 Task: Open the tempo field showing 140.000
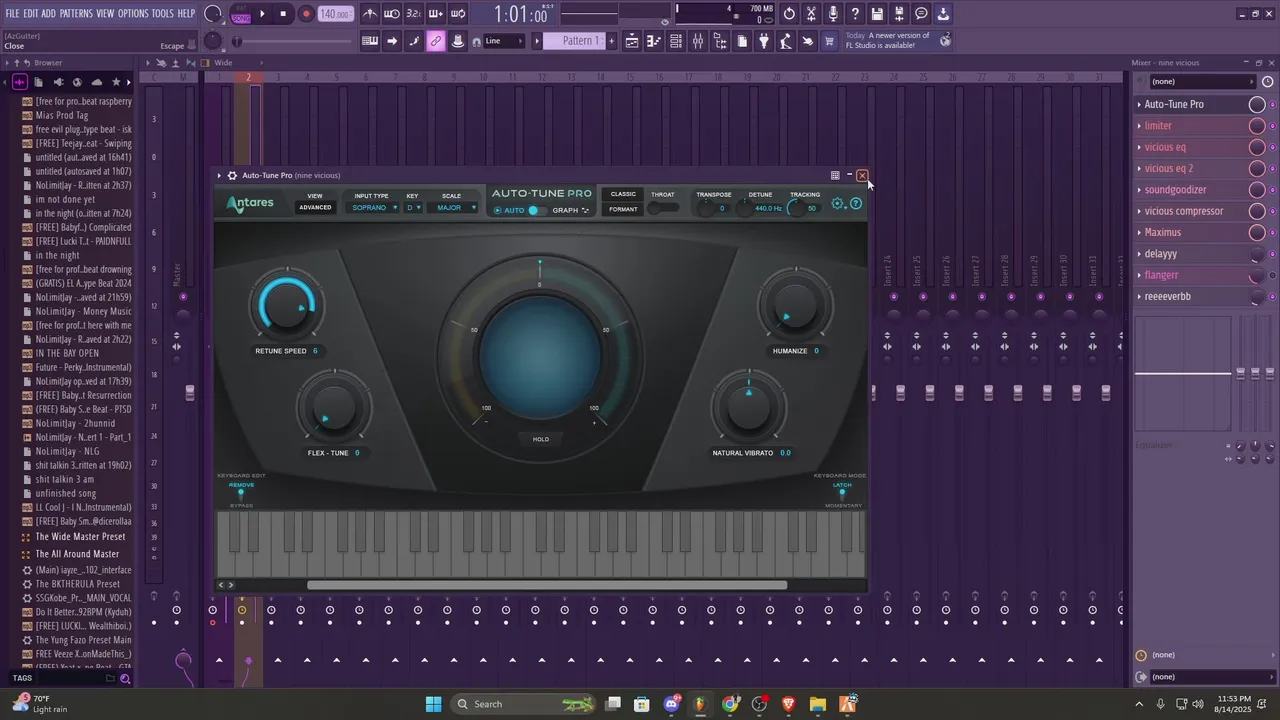(x=335, y=14)
